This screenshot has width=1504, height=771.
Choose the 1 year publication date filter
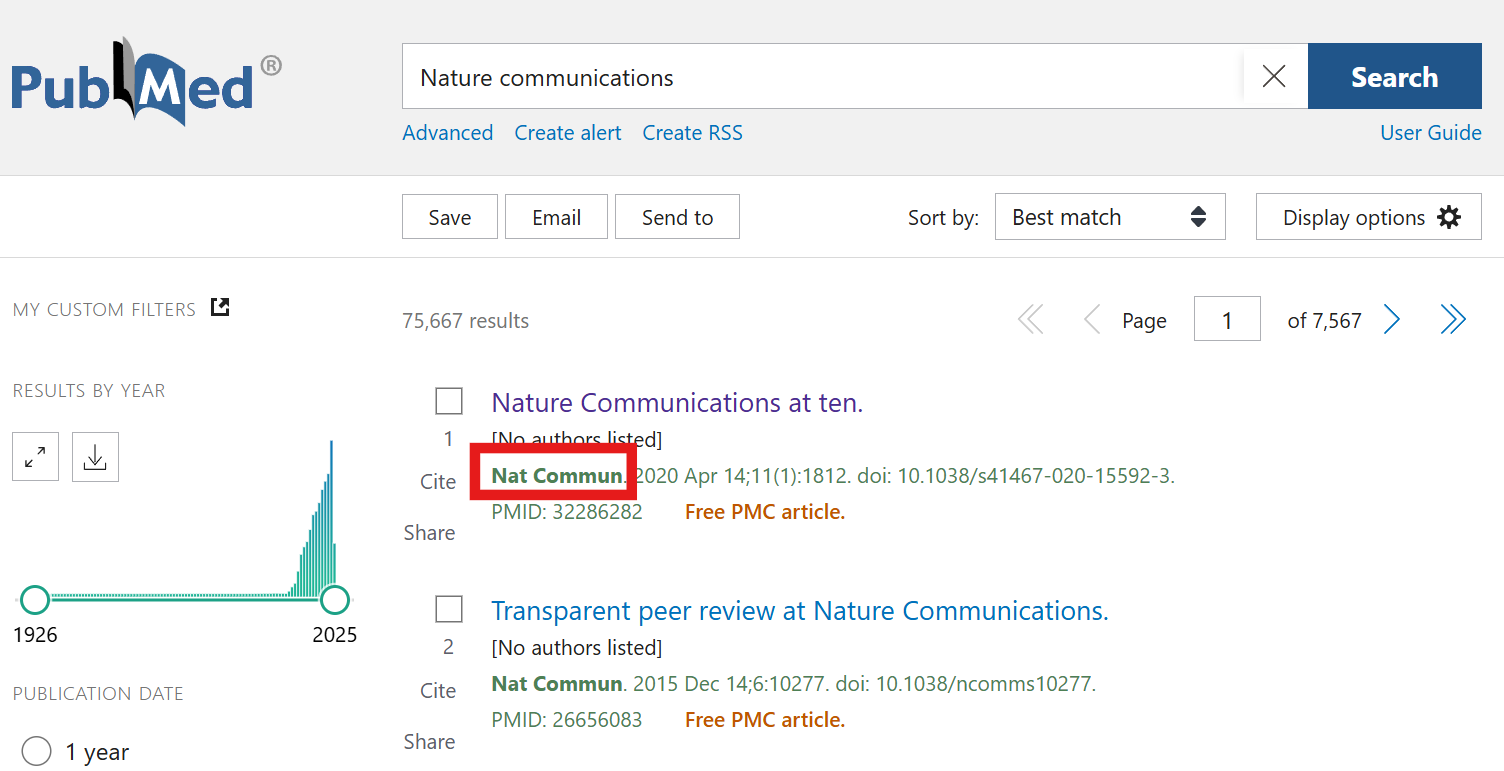(36, 751)
